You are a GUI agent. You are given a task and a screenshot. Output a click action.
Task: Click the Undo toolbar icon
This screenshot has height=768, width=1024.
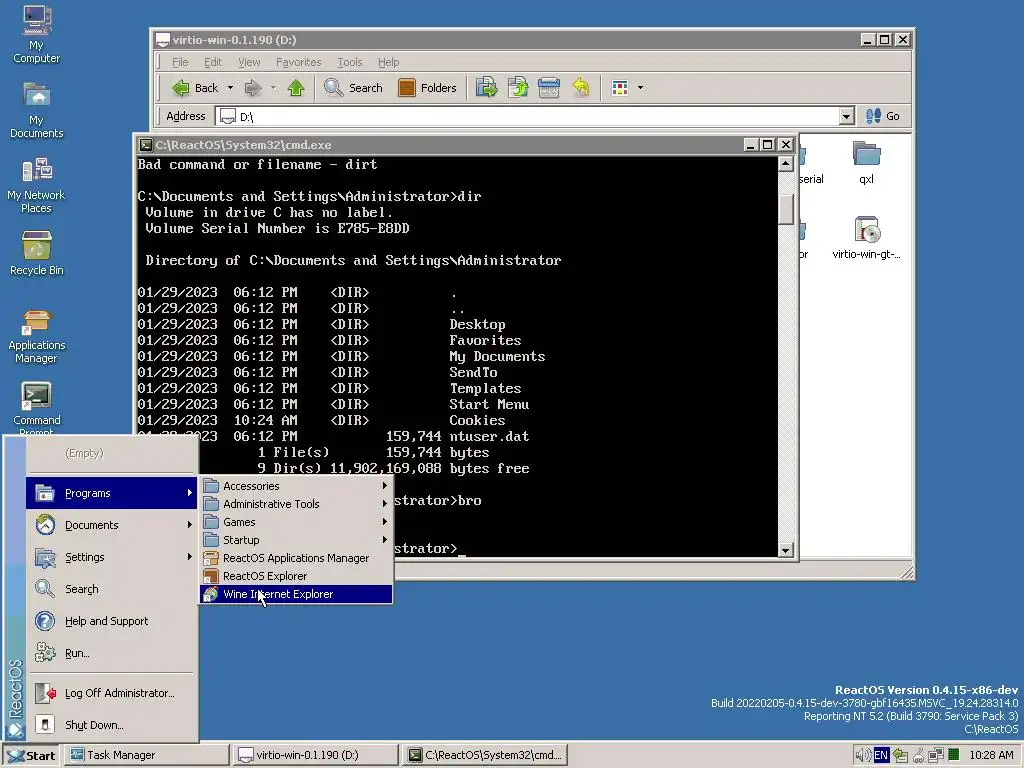coord(581,88)
